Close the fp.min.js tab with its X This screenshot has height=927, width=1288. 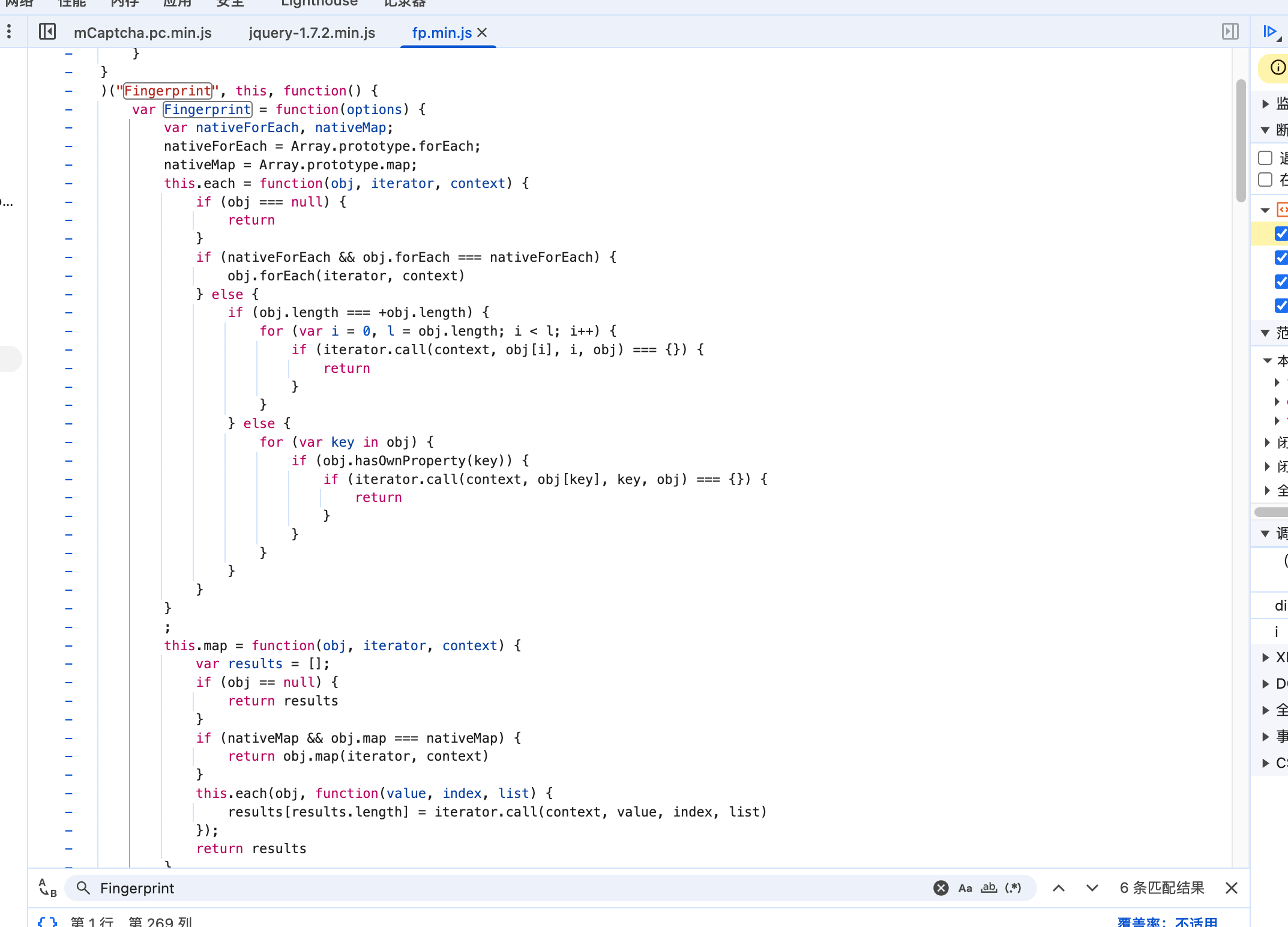482,32
